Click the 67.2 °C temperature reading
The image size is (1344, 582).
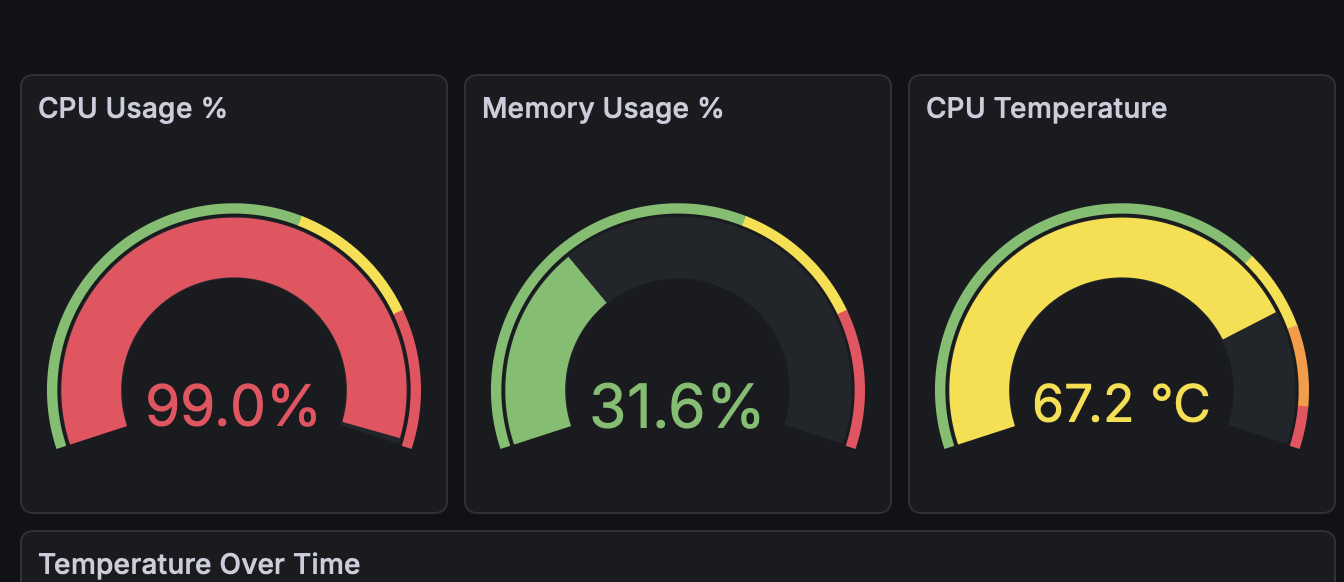(x=1121, y=403)
